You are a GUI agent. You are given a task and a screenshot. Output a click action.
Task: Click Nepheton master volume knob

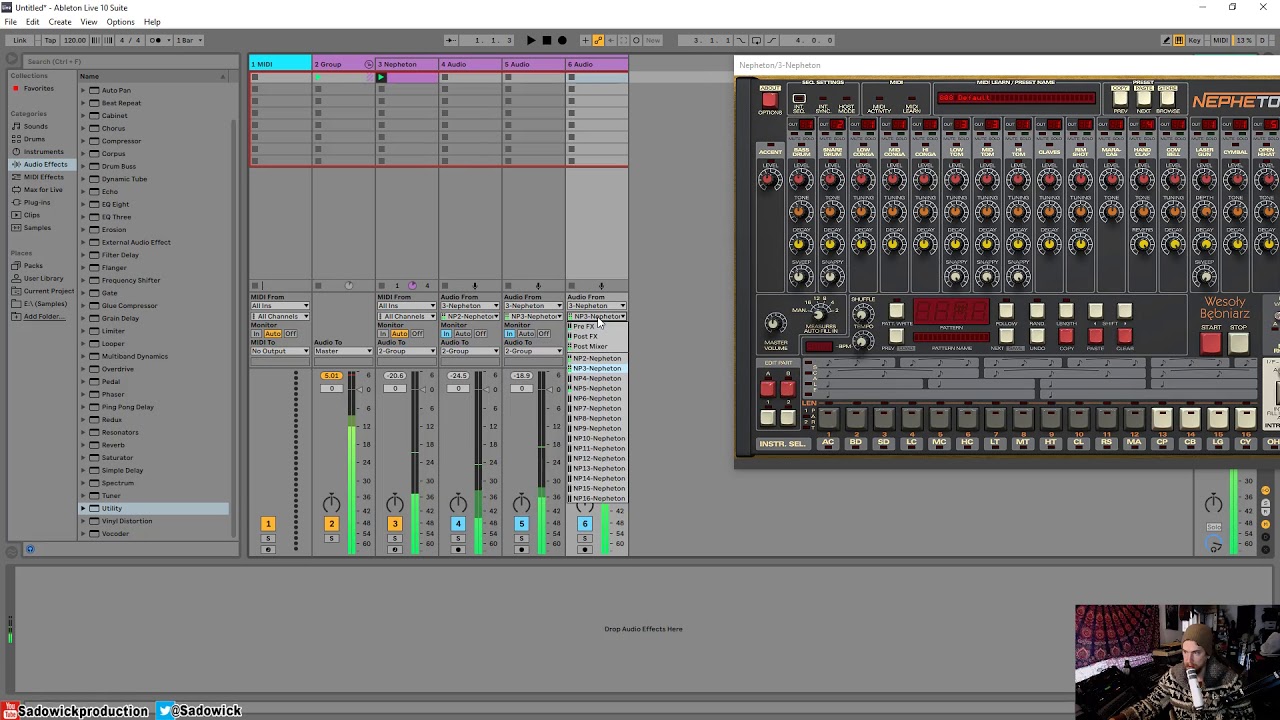pos(775,322)
